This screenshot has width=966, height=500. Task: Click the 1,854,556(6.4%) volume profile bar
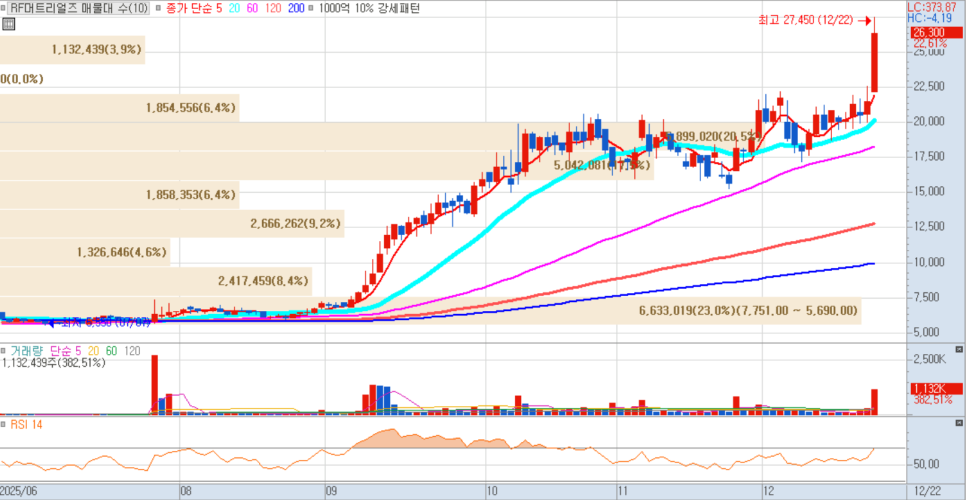[120, 108]
